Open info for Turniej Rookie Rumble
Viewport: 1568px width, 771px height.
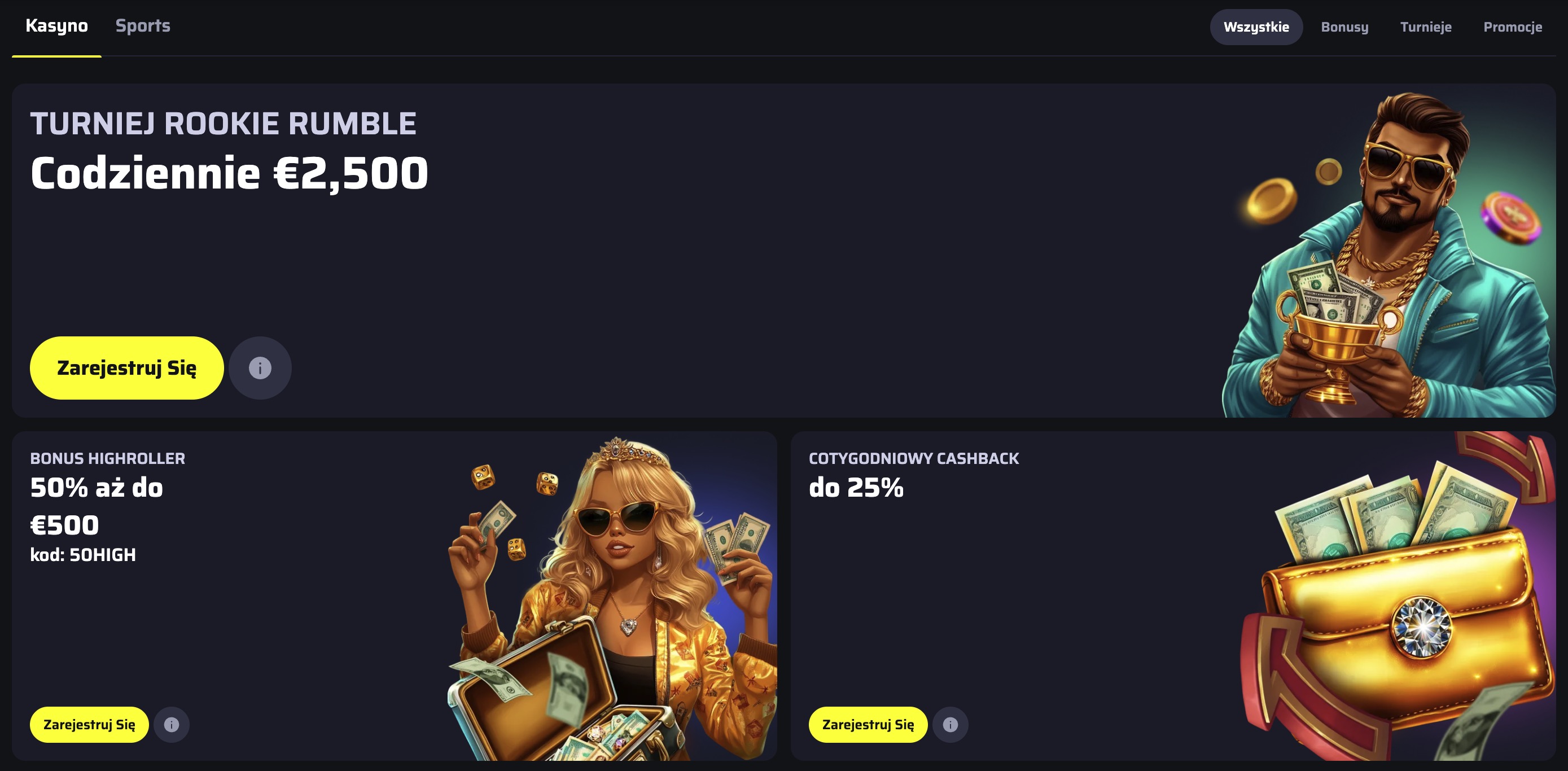260,367
